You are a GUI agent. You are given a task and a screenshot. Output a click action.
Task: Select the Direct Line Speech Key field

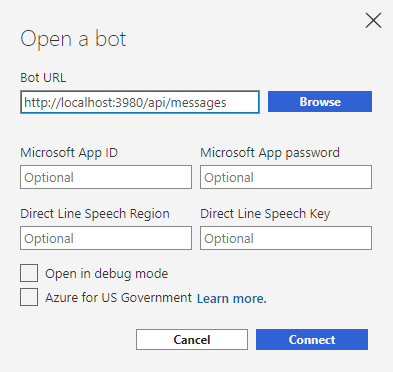(x=286, y=238)
